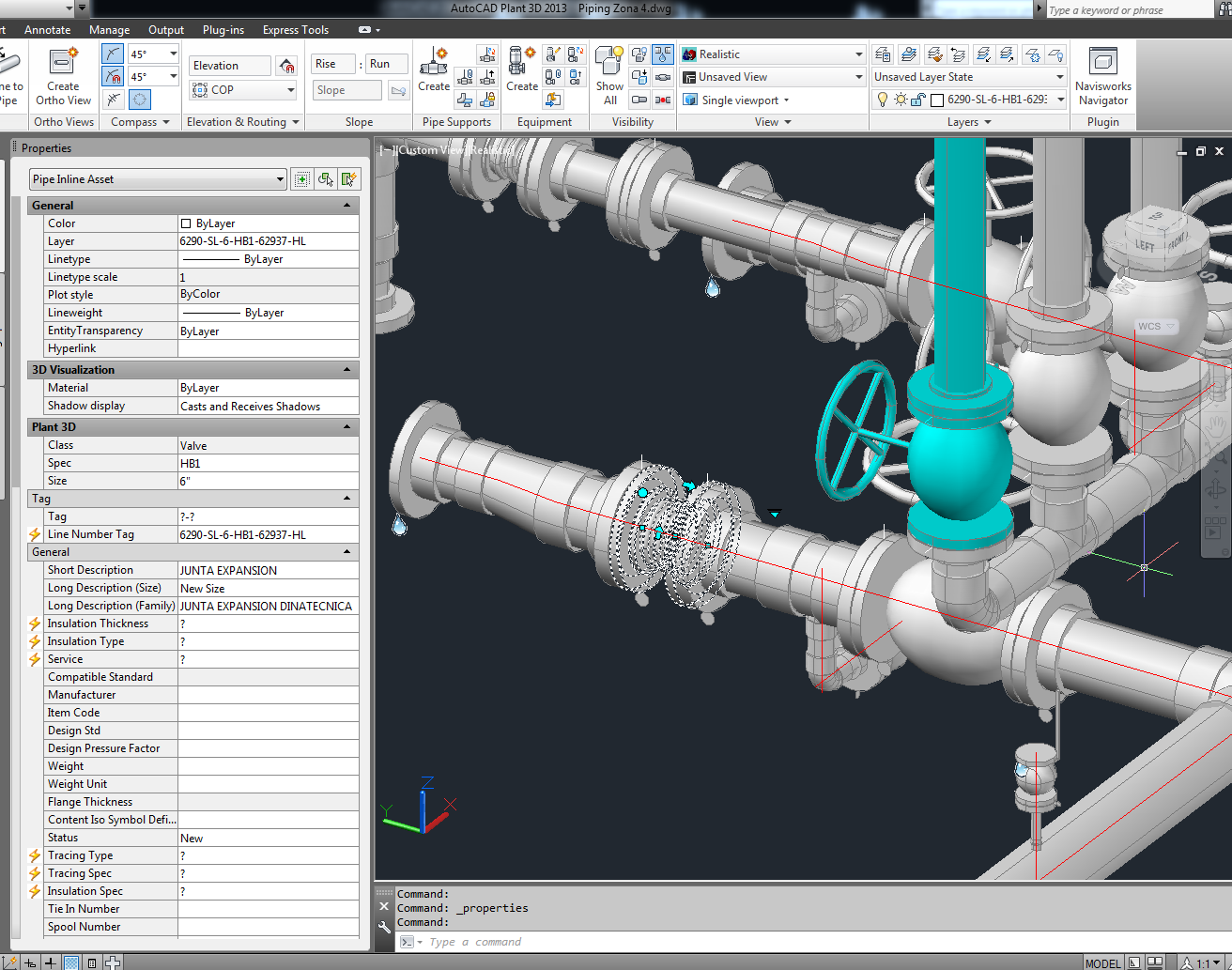Click the Create pipe support icon
Viewport: 1232px width, 970px height.
434,62
